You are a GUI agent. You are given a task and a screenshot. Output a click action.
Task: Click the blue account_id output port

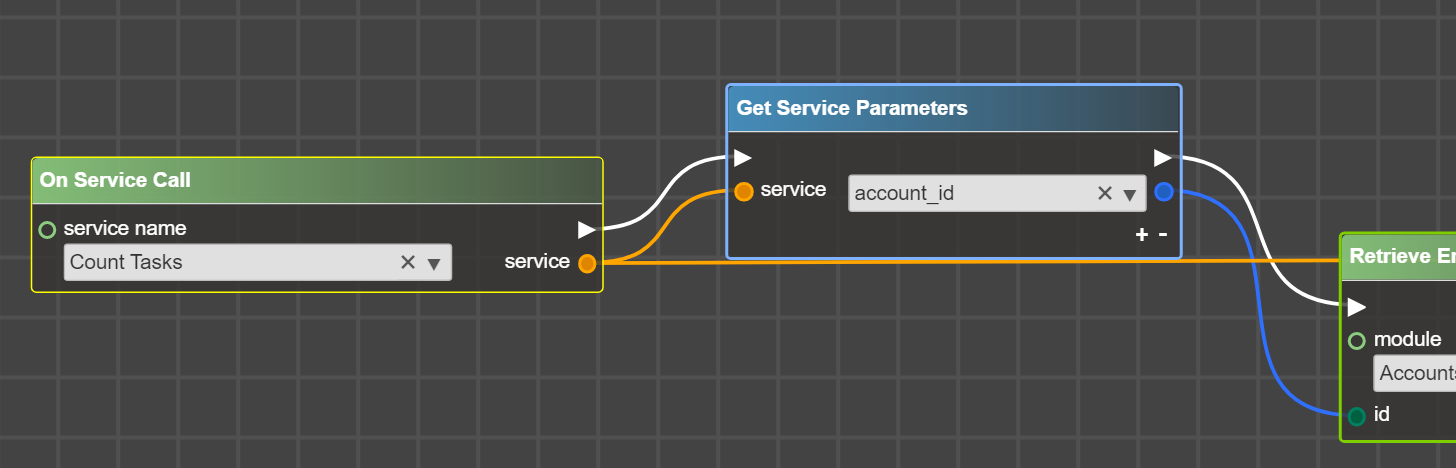pos(1163,192)
